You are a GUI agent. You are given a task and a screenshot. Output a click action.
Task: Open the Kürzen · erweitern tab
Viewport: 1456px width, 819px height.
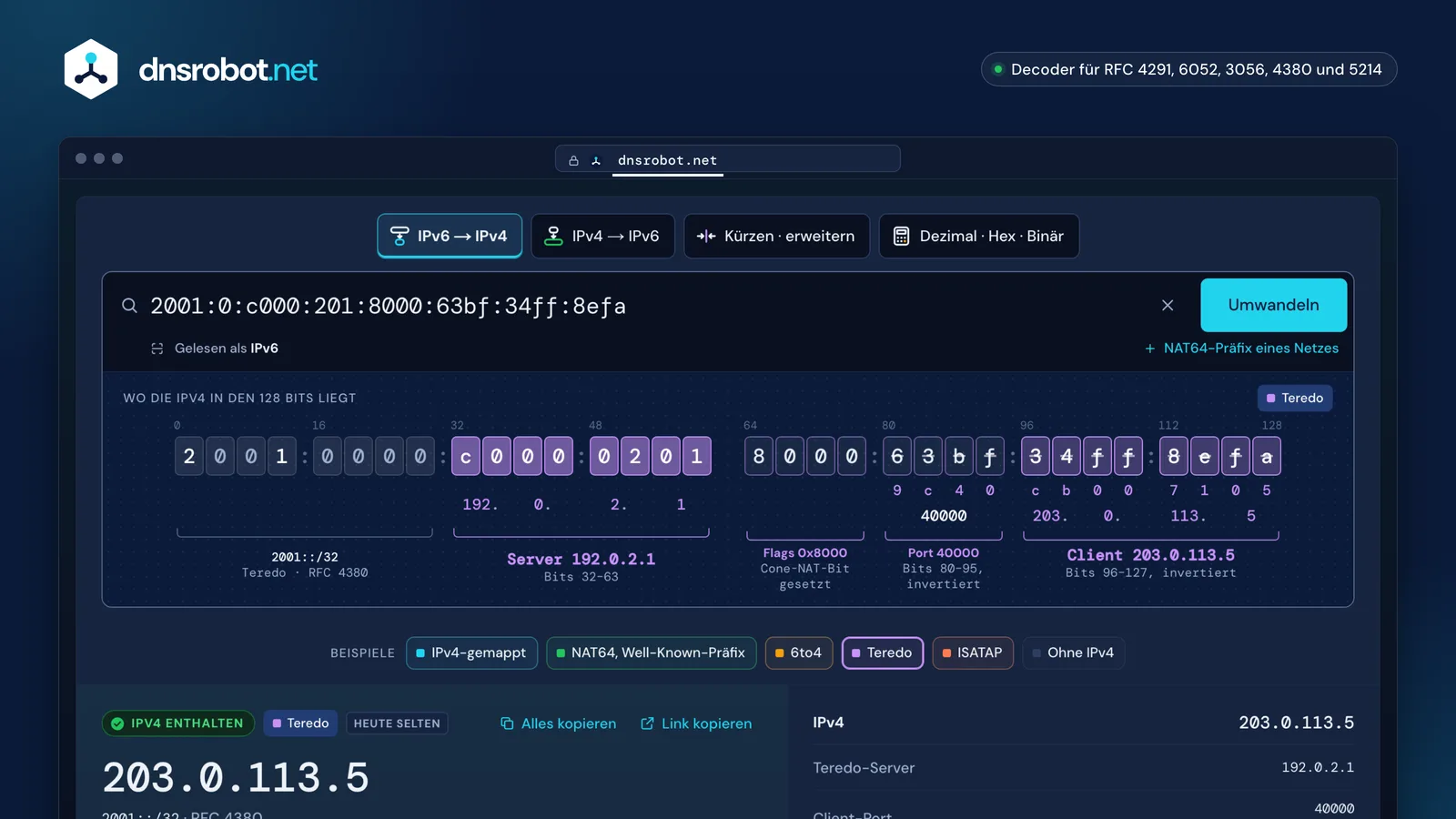click(x=776, y=236)
